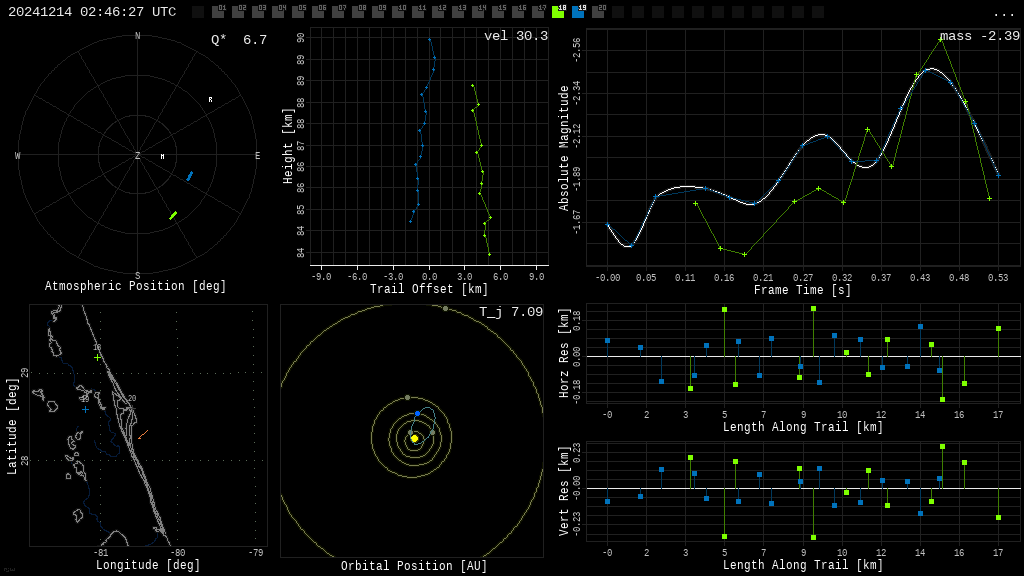This screenshot has height=576, width=1024.
Task: Click the M moon marker near zenith
Action: coord(162,157)
